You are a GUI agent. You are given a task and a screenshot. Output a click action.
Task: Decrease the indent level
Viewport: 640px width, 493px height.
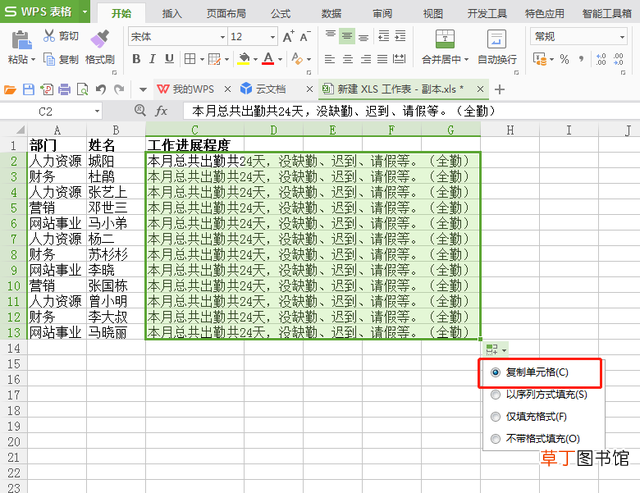(384, 36)
